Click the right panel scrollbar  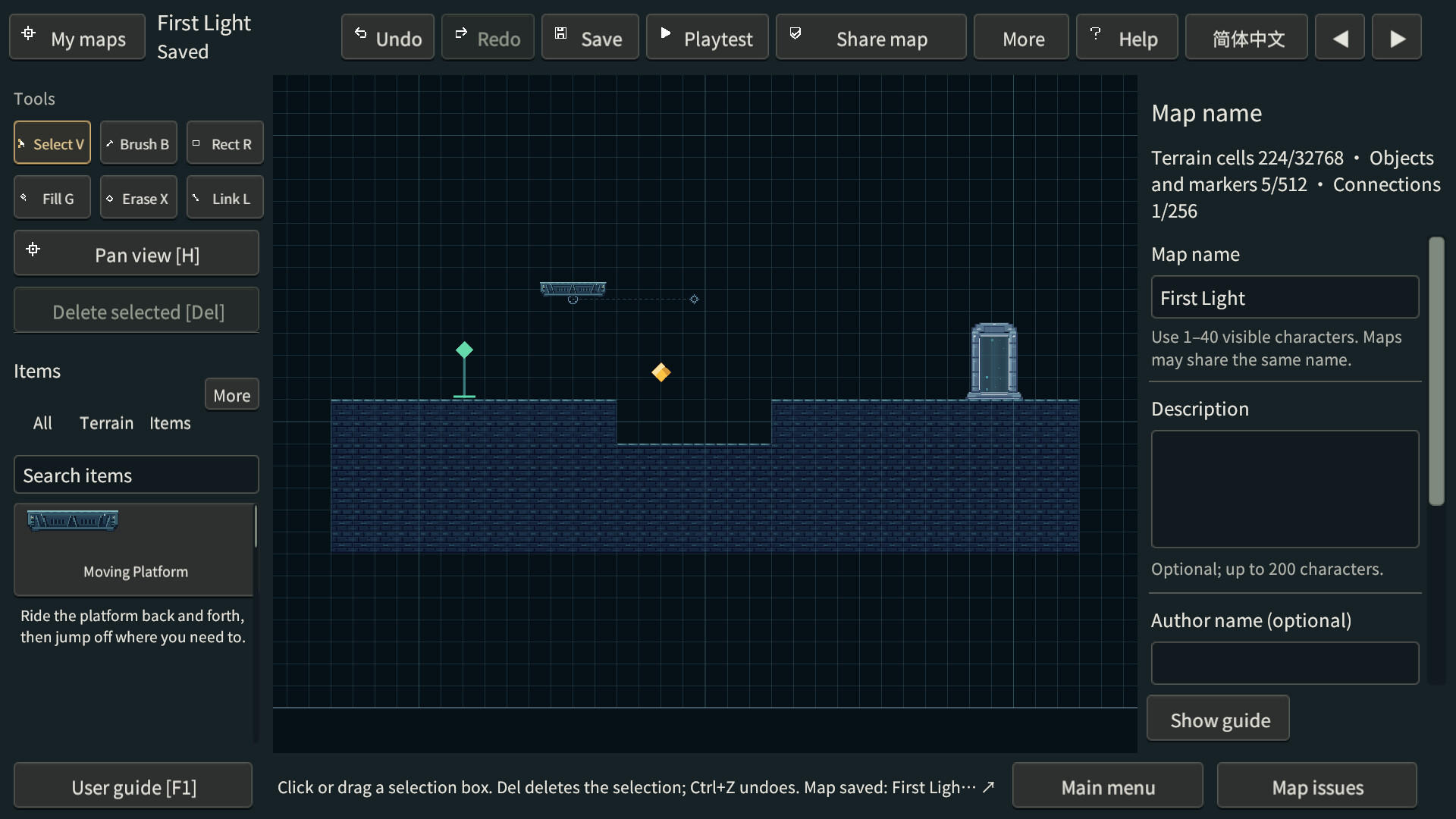(1436, 371)
